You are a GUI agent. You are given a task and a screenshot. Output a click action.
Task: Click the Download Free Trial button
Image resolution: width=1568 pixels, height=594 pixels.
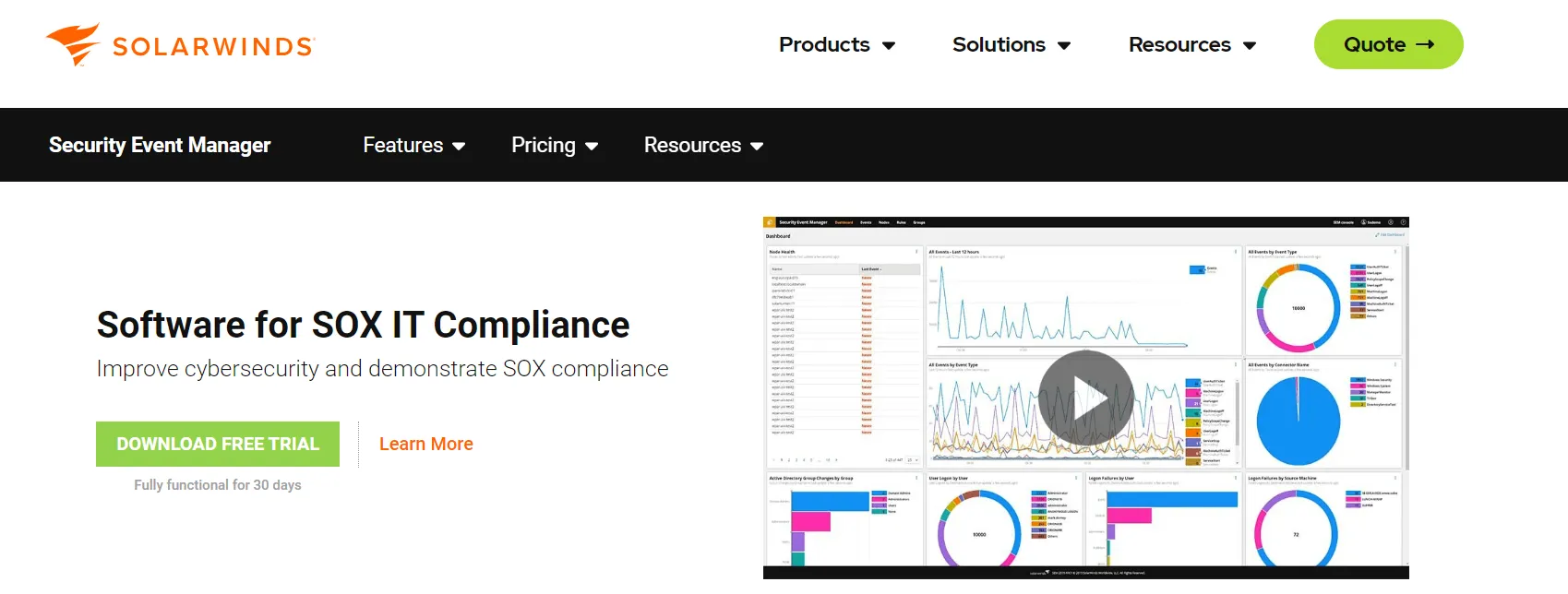(x=218, y=444)
